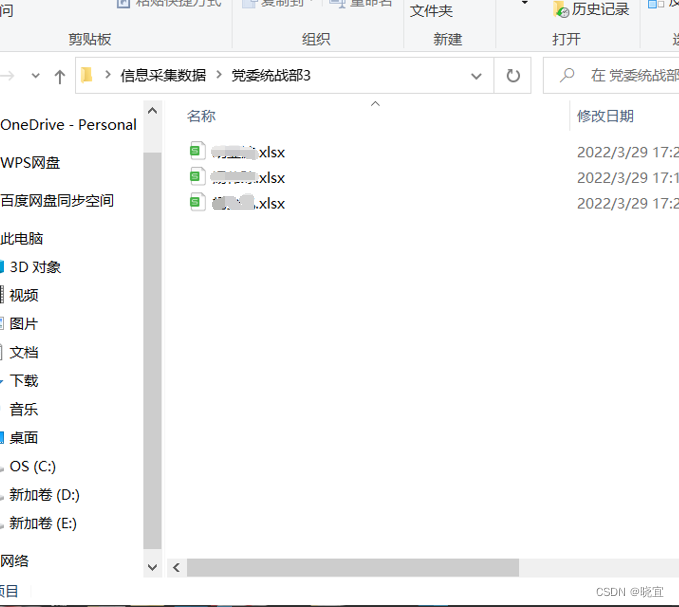
Task: Click the first xlsx file's spreadsheet icon
Action: (197, 151)
